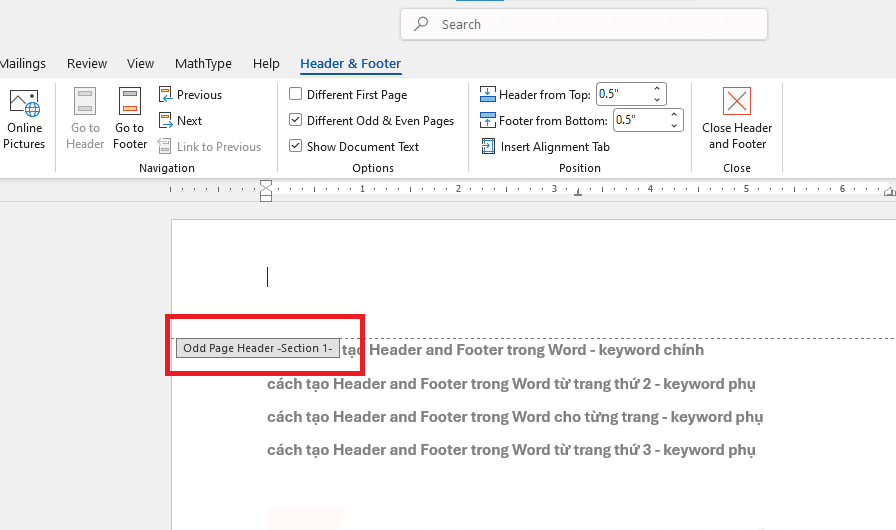This screenshot has height=530, width=896.
Task: Click line mentioning 'trang thứ 3'
Action: [x=511, y=450]
